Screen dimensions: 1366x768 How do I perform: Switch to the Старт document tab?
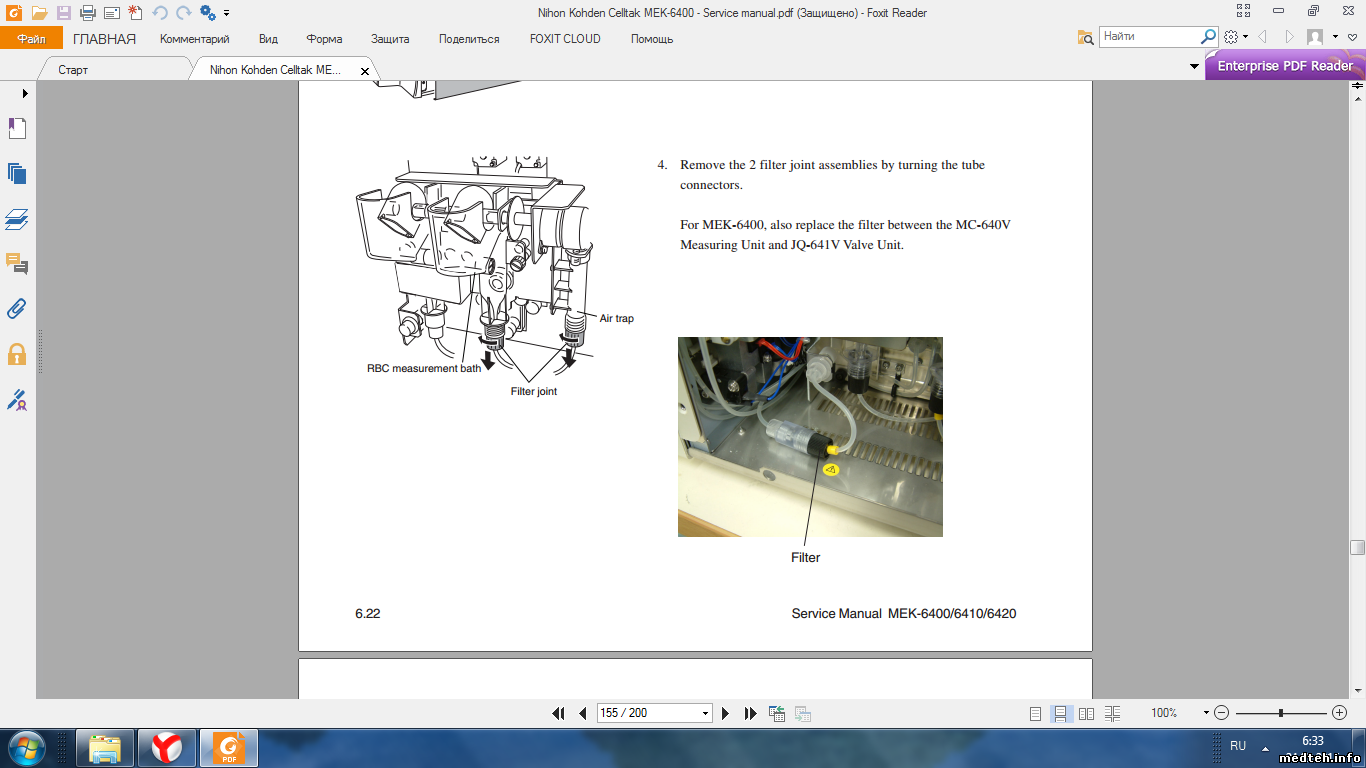tap(73, 70)
